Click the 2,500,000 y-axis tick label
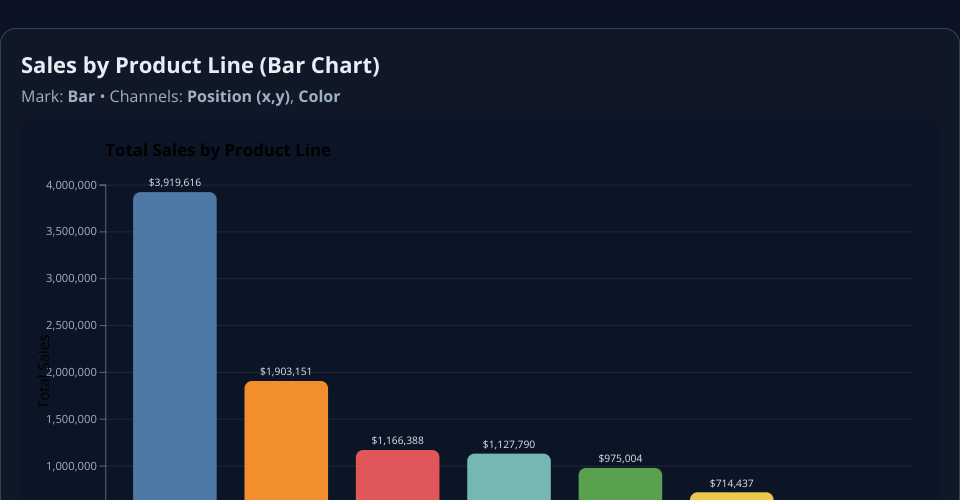This screenshot has width=960, height=500. point(71,326)
